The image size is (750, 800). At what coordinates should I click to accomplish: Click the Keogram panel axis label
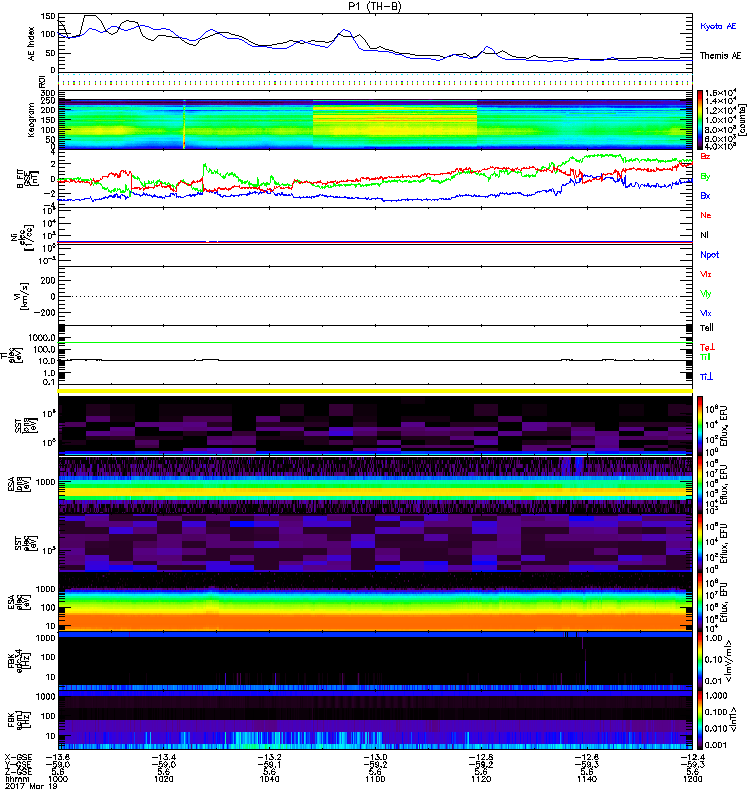click(x=31, y=119)
